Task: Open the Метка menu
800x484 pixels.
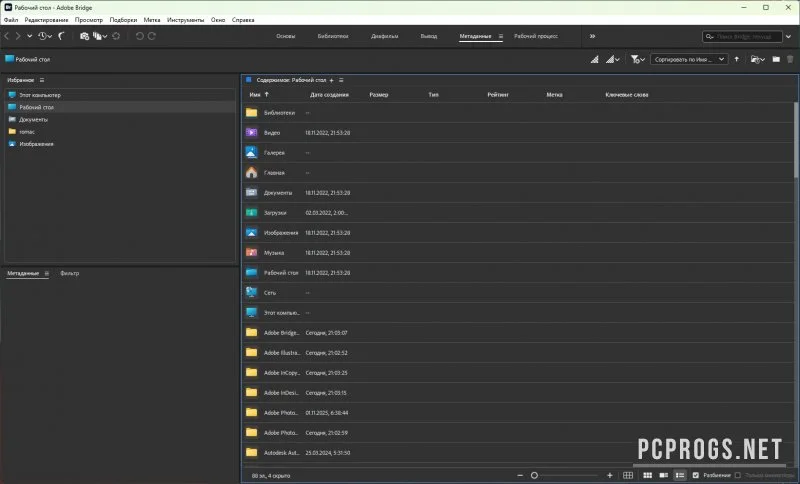Action: click(152, 20)
